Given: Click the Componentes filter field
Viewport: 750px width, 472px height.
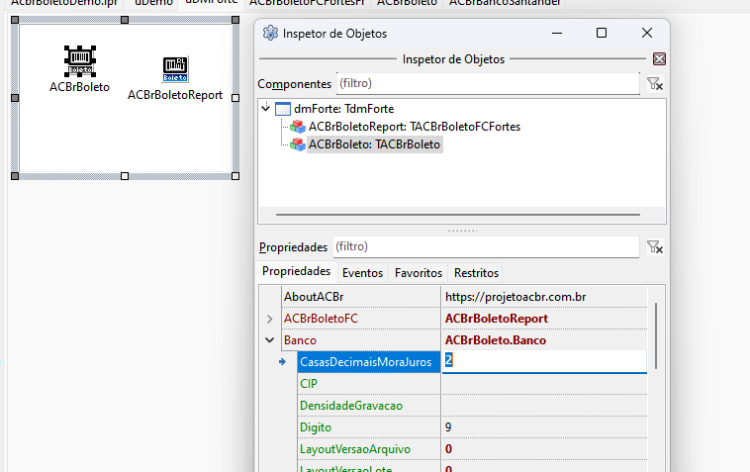Looking at the screenshot, I should (488, 83).
